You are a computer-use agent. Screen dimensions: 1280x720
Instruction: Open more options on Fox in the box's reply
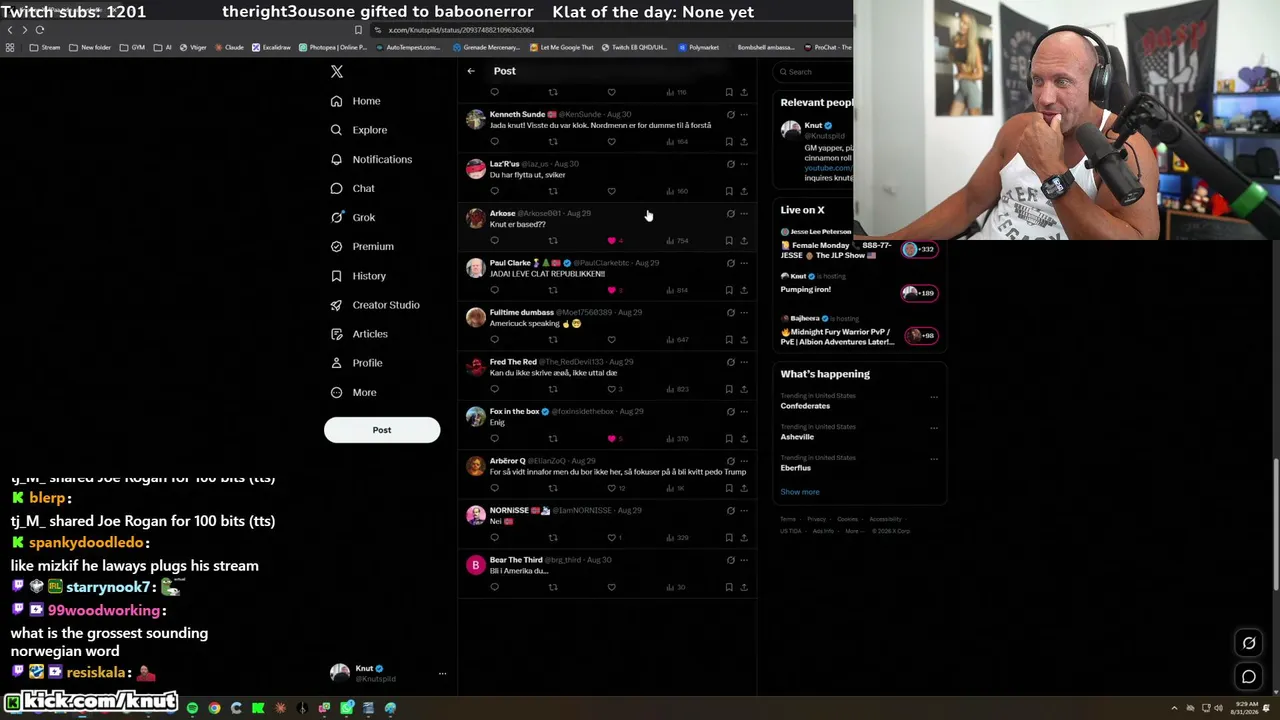(744, 411)
